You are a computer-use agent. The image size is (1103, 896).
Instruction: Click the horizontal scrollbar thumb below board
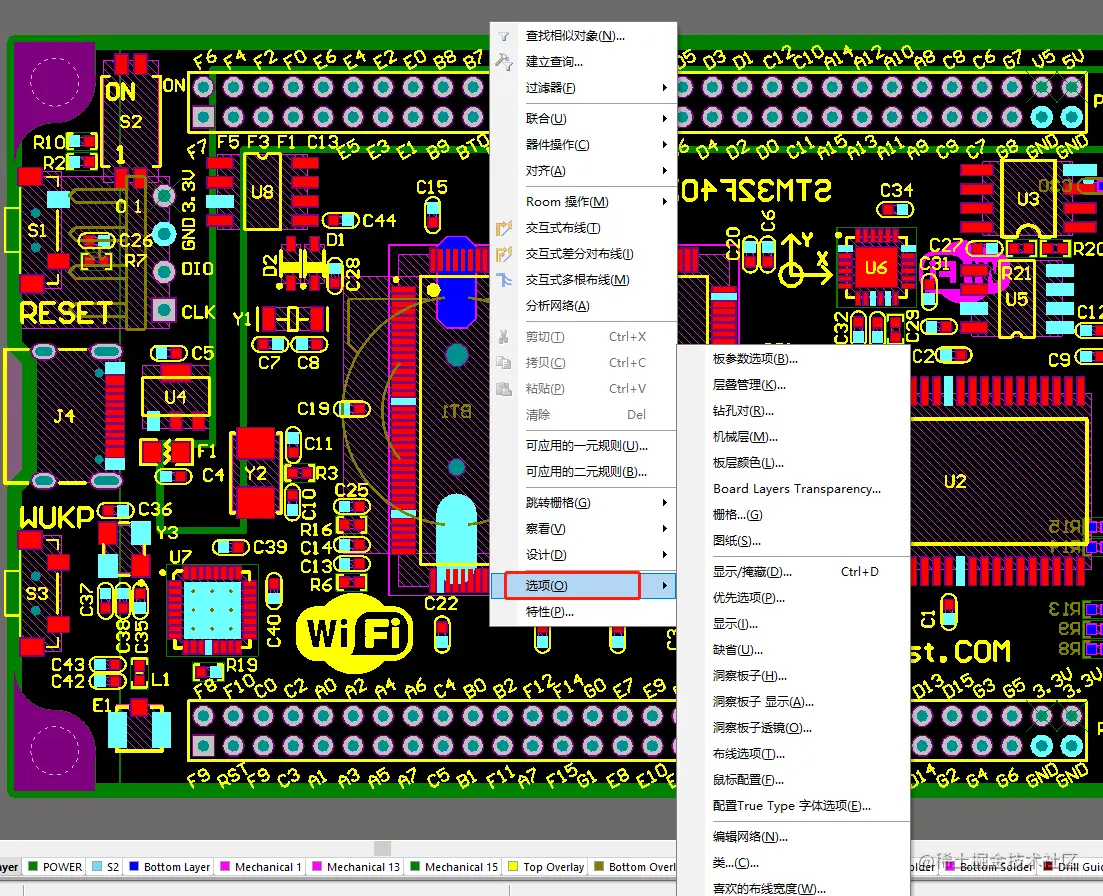click(382, 848)
